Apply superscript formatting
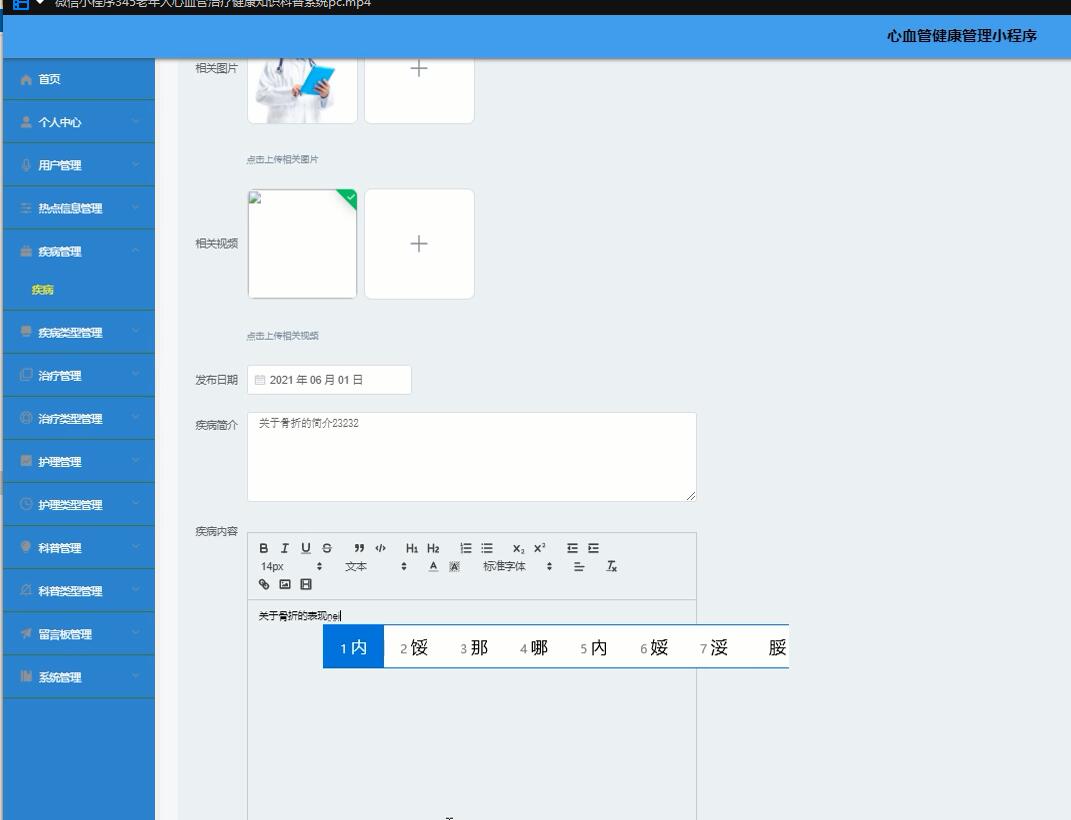 540,548
